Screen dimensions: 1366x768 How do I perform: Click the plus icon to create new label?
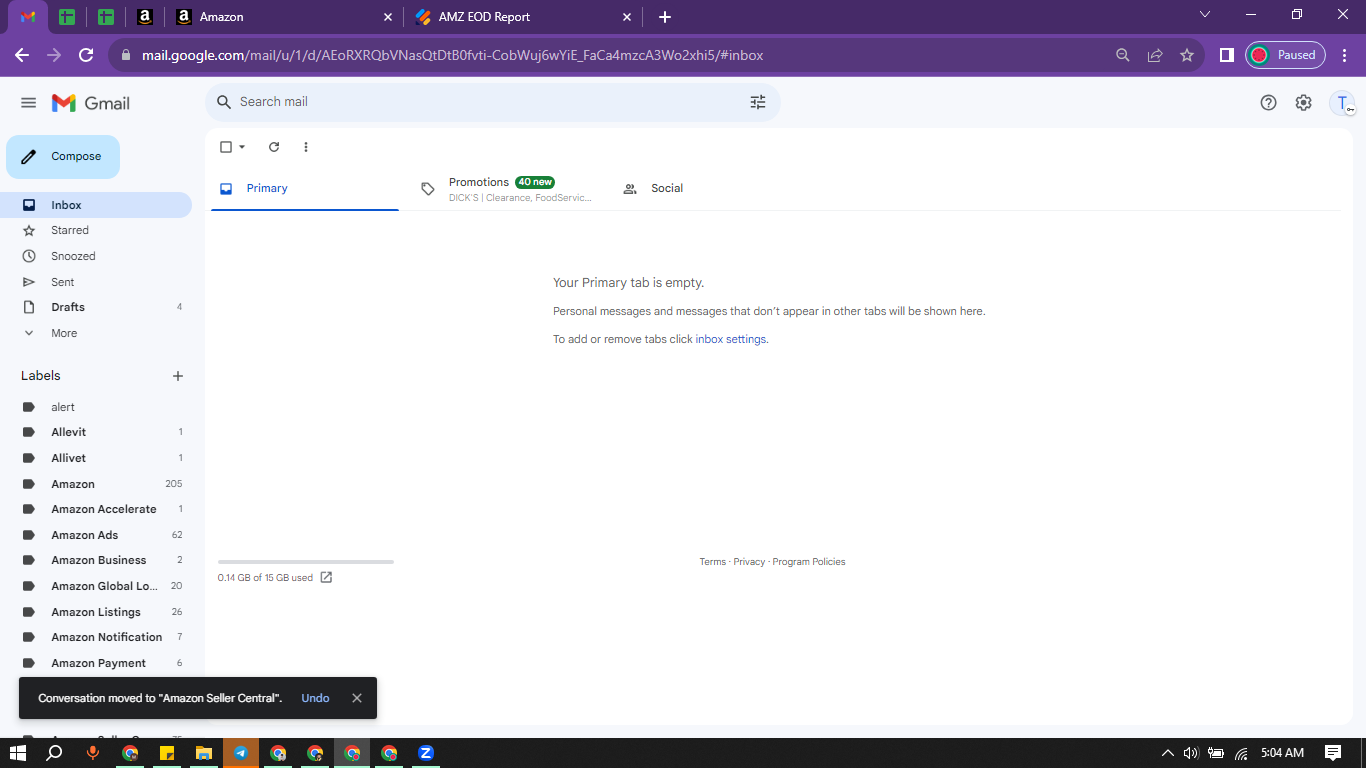178,376
